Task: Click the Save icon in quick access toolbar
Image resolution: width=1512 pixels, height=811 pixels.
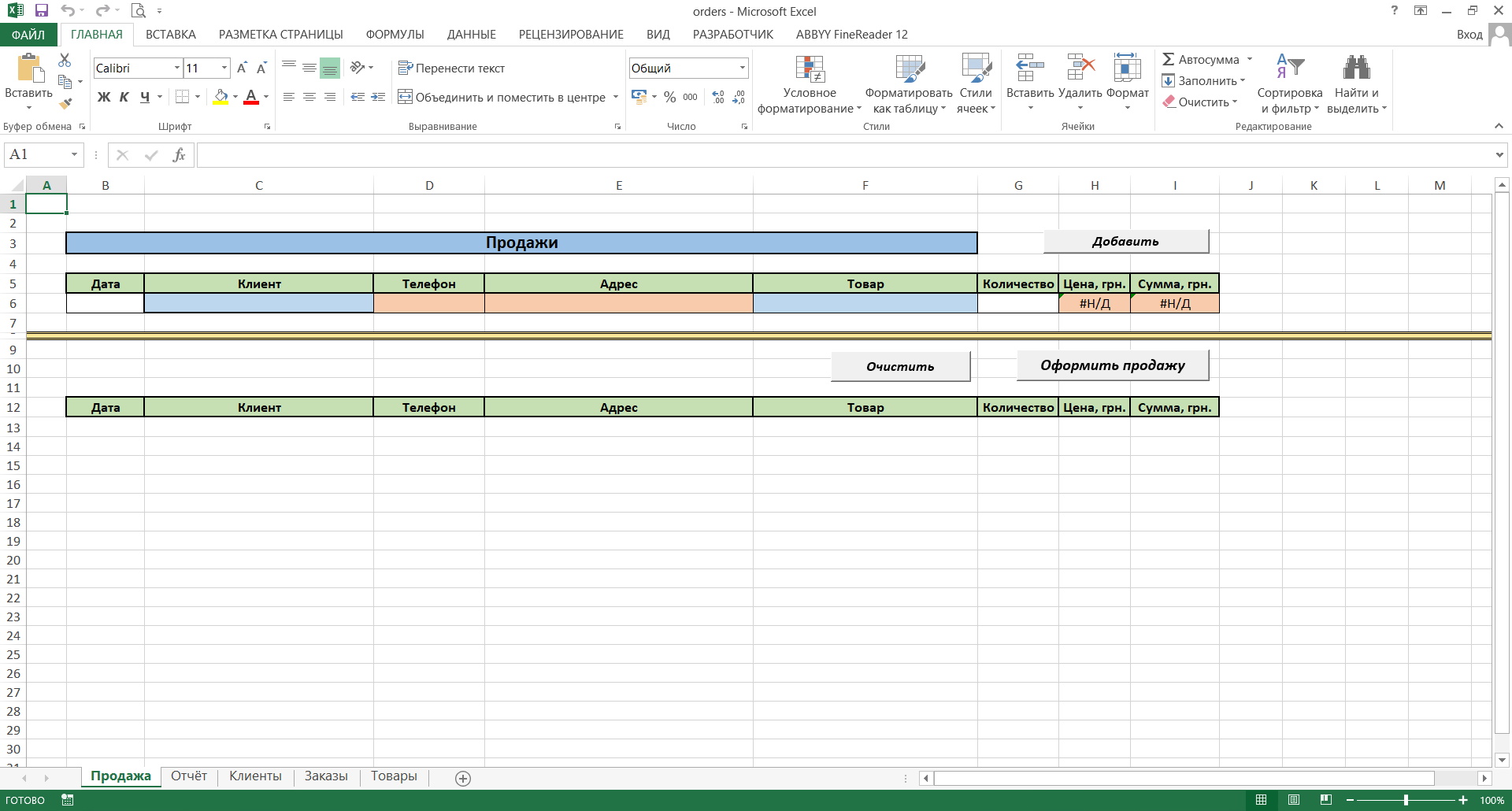Action: click(42, 11)
